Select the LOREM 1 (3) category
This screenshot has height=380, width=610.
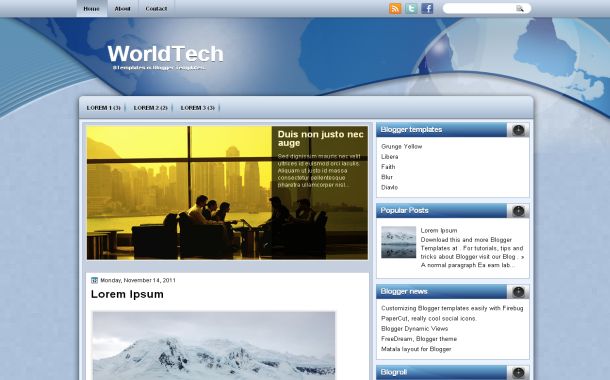[x=103, y=108]
